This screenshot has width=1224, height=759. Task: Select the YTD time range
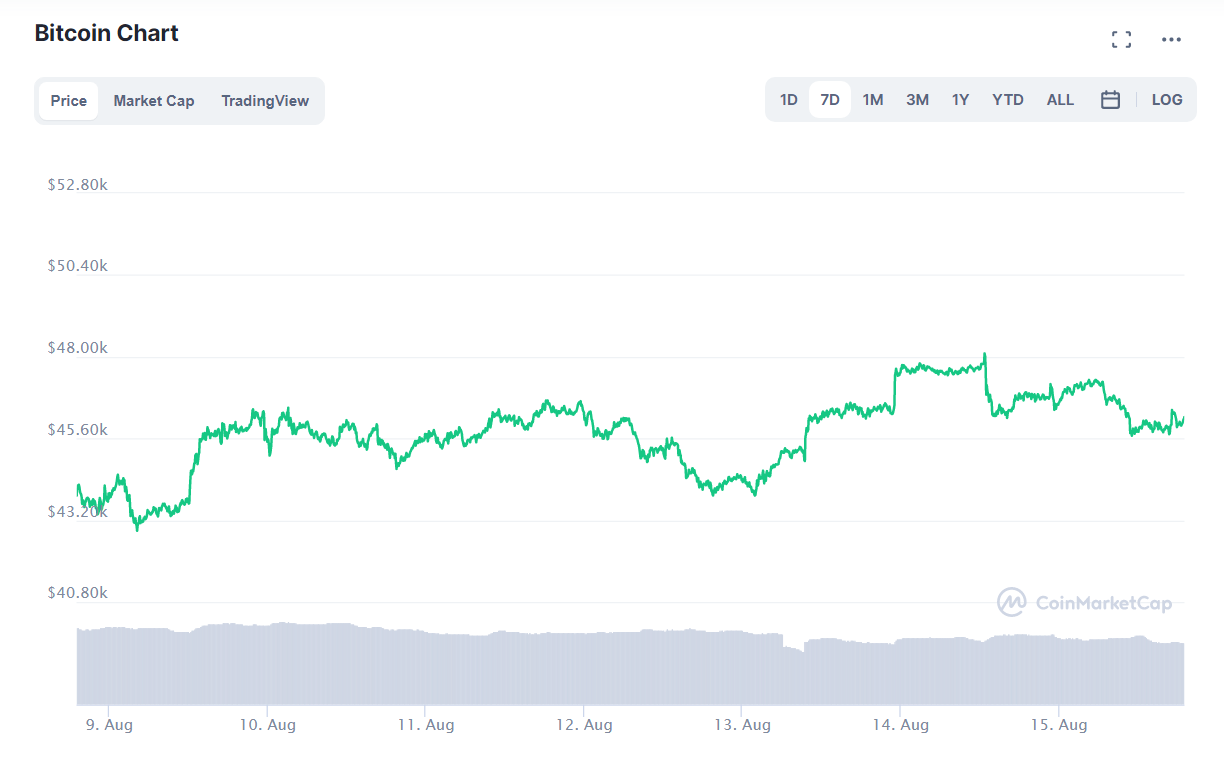[x=1007, y=99]
